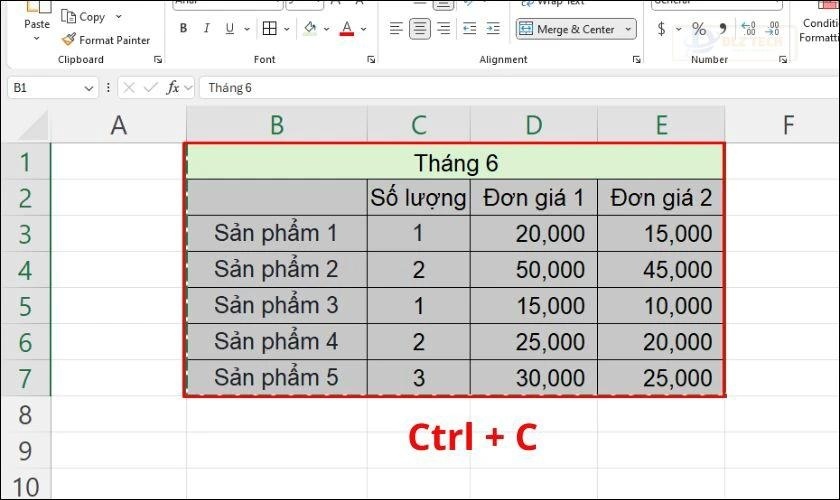Click cell Sản phẩm 5

coord(276,378)
